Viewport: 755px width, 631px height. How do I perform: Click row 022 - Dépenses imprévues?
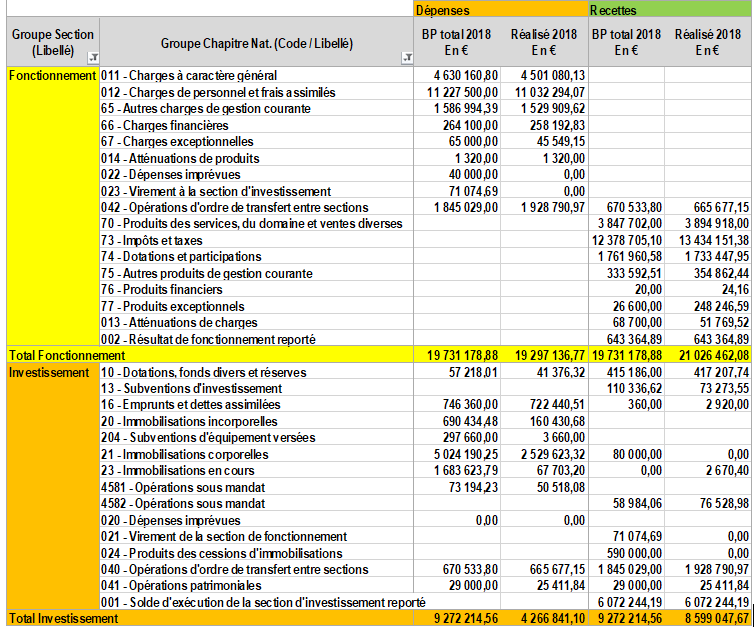170,174
